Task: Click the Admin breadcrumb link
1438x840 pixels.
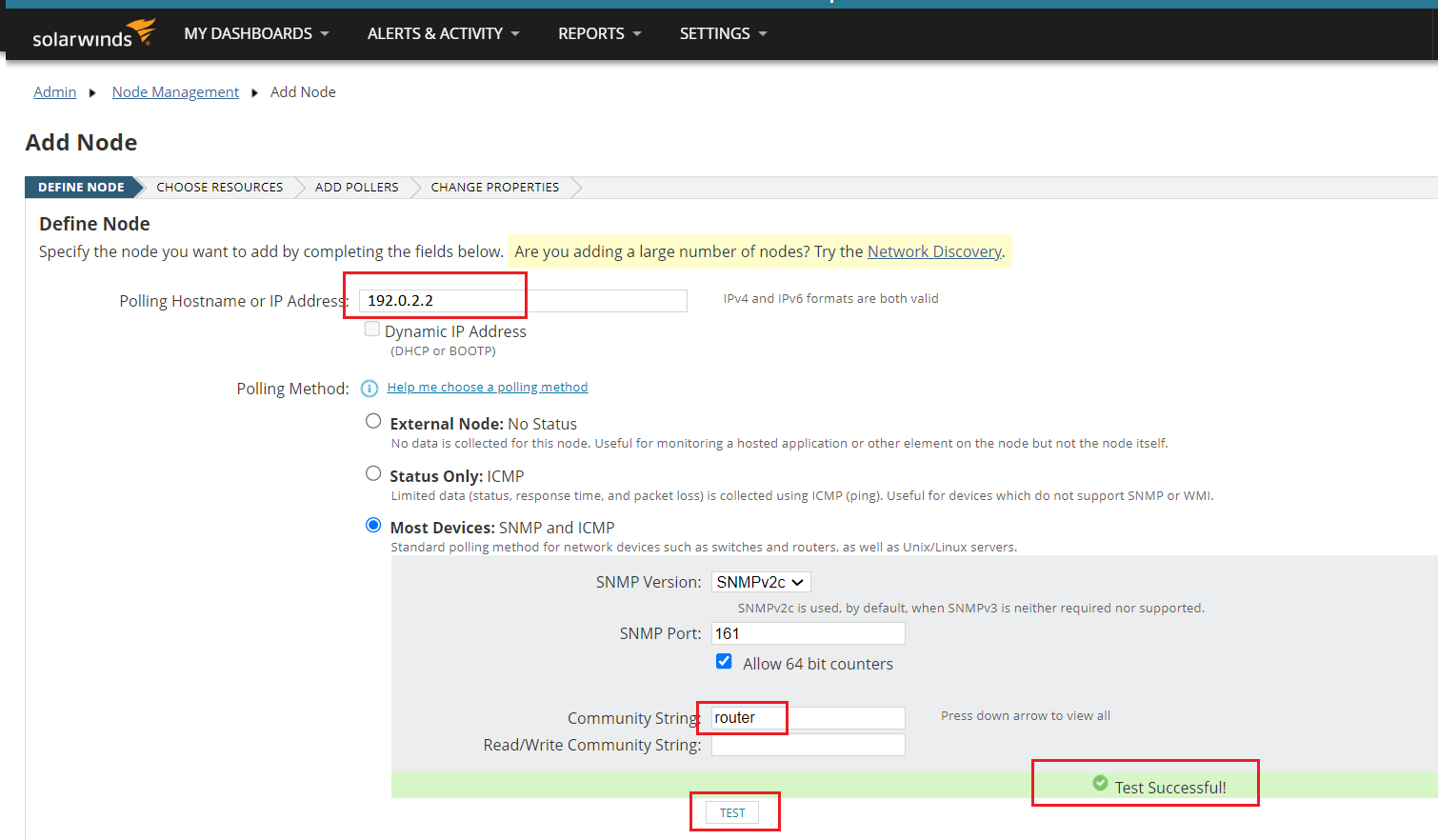Action: [x=54, y=92]
